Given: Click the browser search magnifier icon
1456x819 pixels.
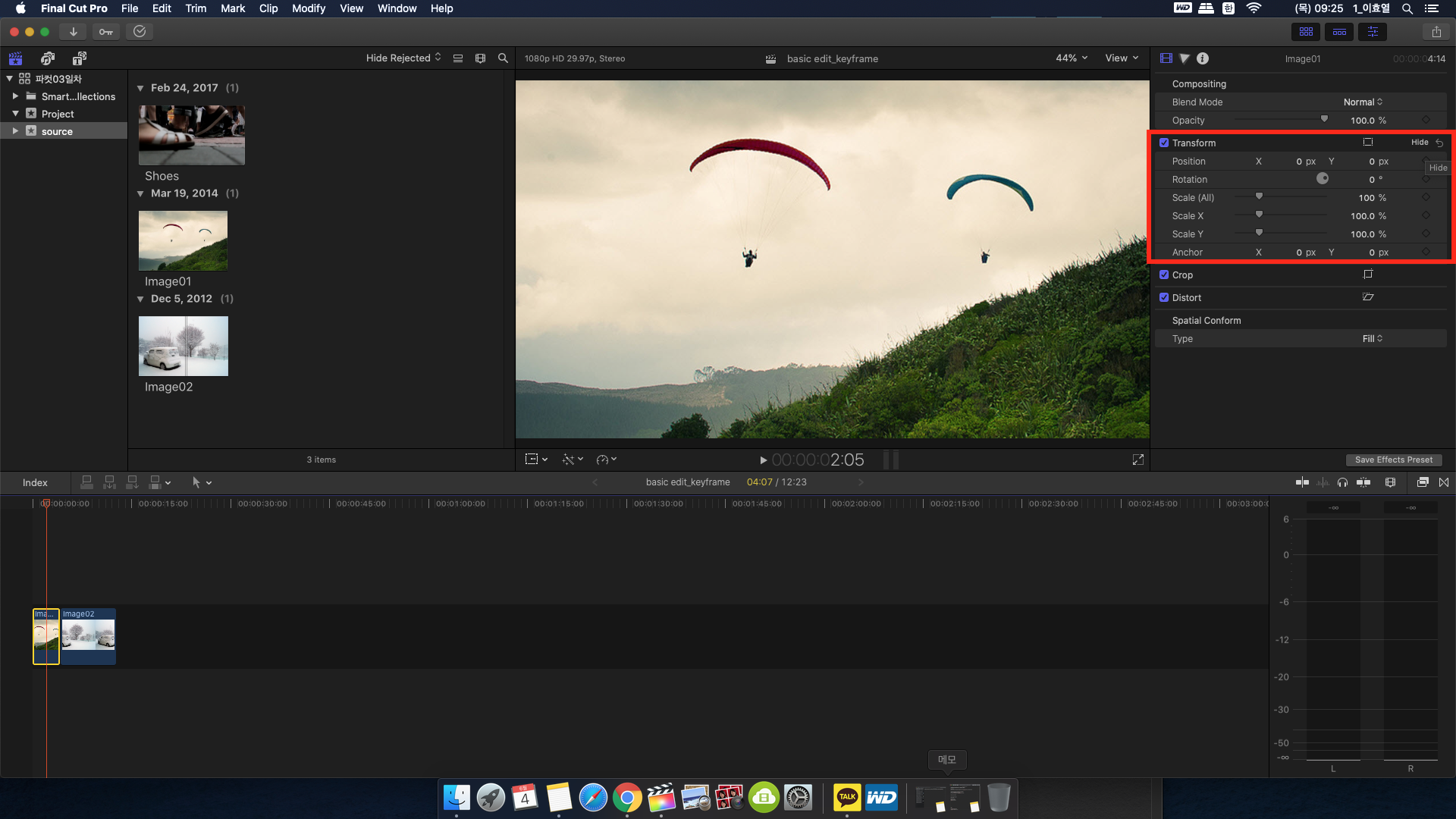Looking at the screenshot, I should click(503, 58).
